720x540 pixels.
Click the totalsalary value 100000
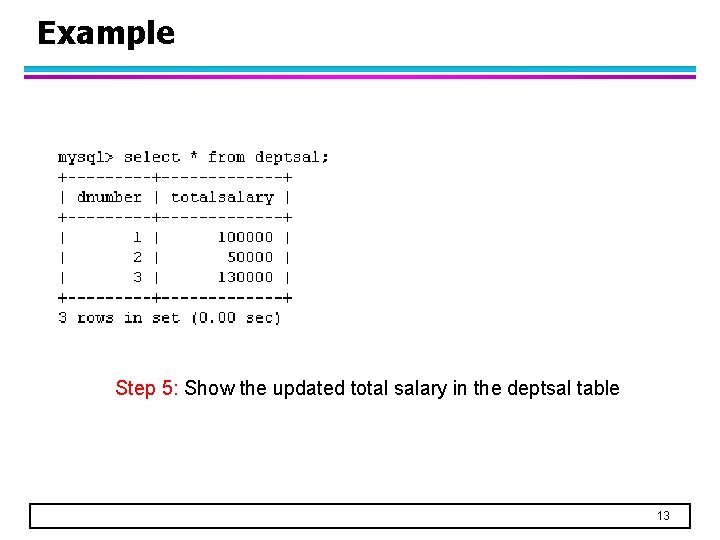tap(245, 237)
